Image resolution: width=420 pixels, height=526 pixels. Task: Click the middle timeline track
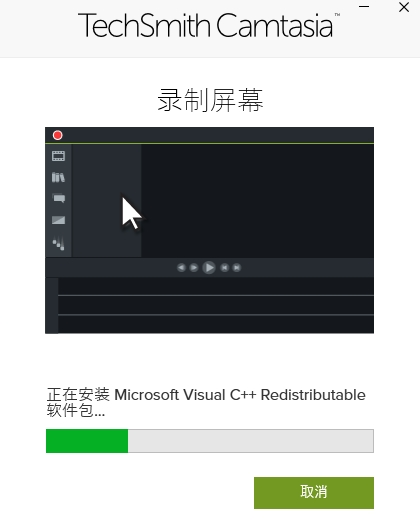coord(216,305)
